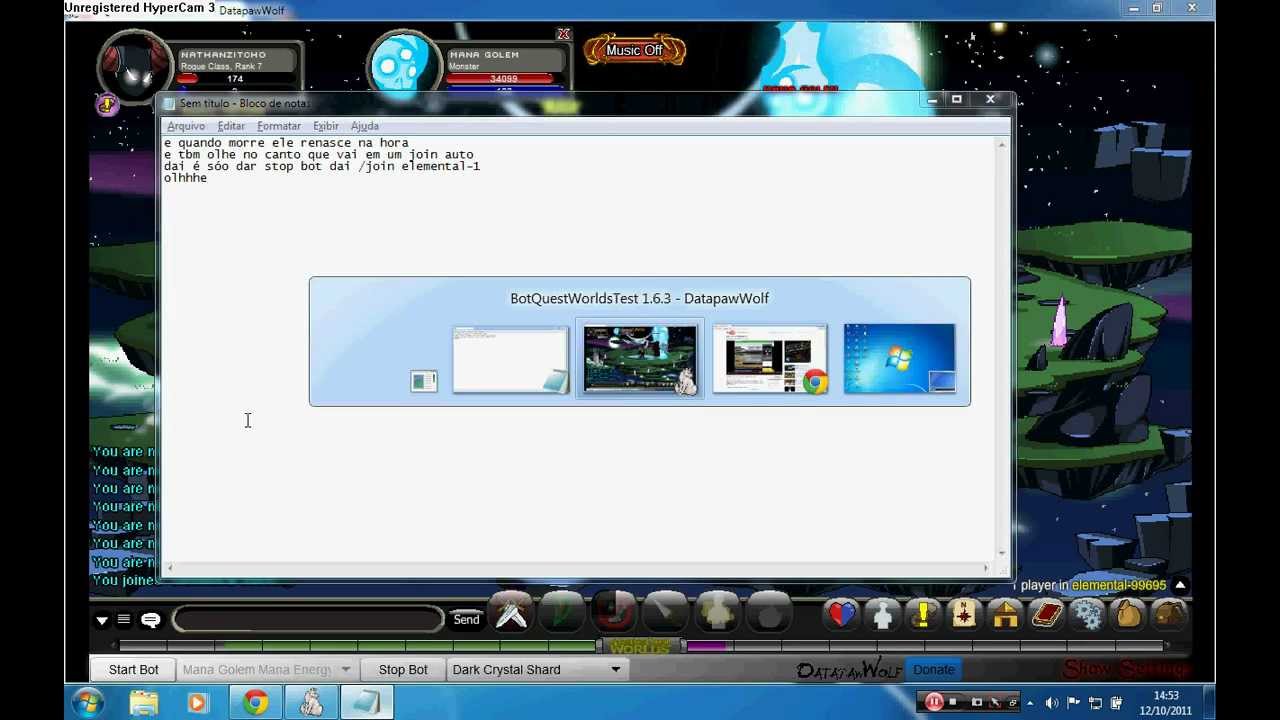Click the wolf bot app taskbar icon
The width and height of the screenshot is (1280, 720).
(311, 703)
